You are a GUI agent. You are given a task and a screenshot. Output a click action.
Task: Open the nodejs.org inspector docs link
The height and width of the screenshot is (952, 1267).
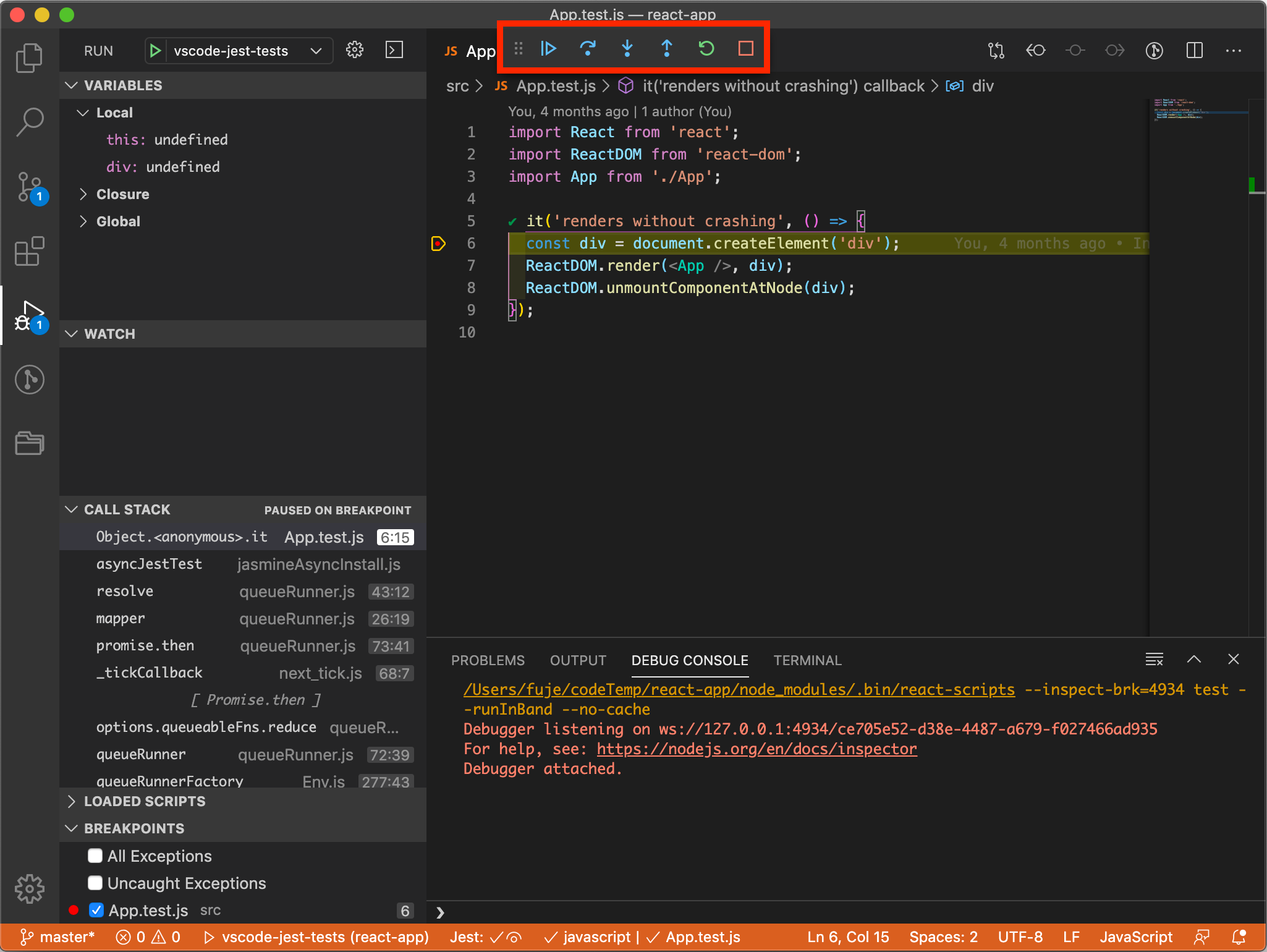click(x=756, y=749)
